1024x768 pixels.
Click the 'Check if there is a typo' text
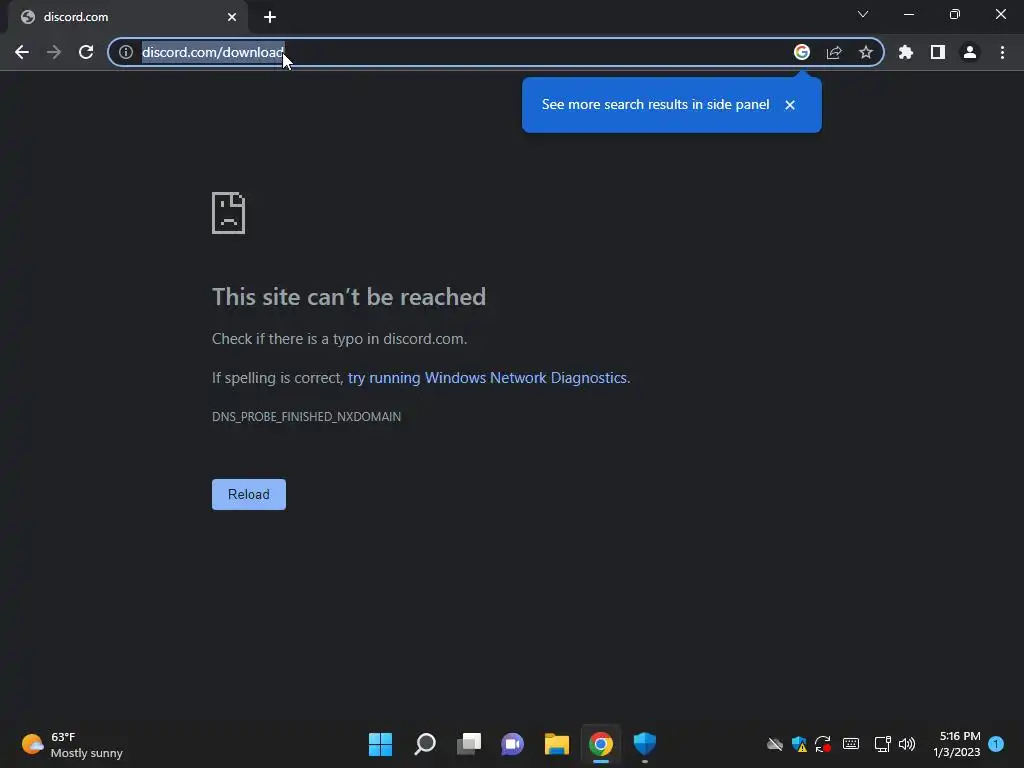coord(340,339)
